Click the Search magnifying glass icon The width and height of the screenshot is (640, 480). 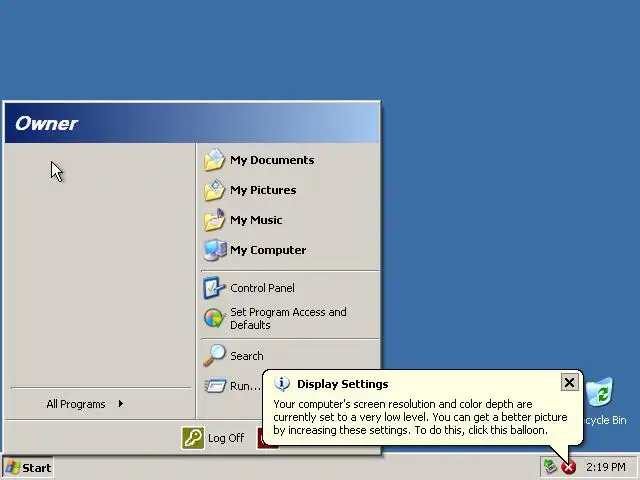pyautogui.click(x=214, y=355)
